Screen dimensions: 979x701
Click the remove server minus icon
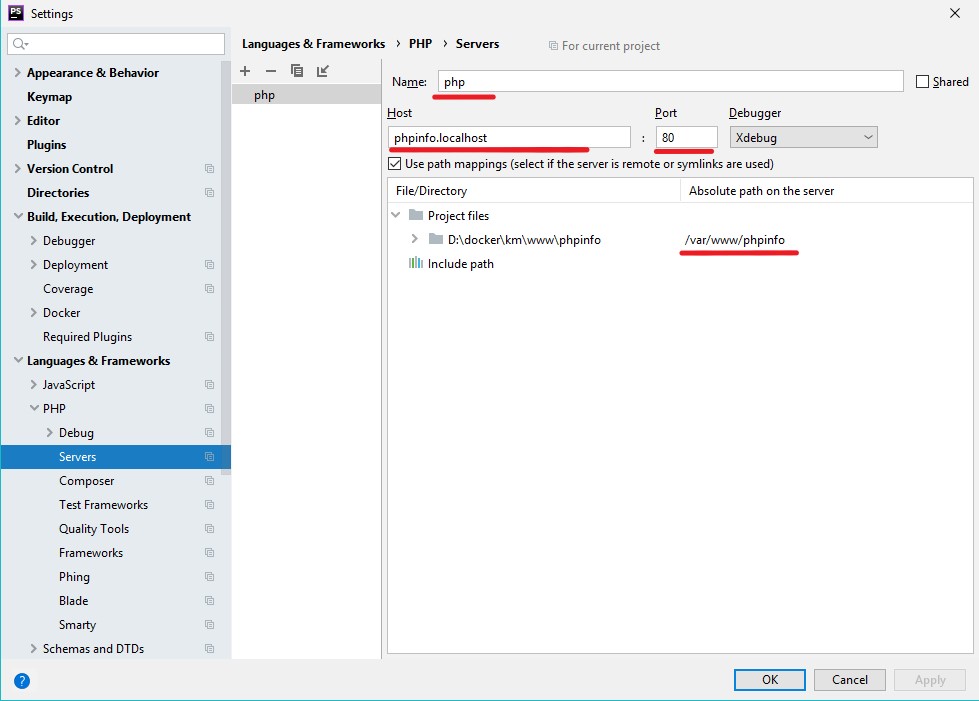pos(270,71)
